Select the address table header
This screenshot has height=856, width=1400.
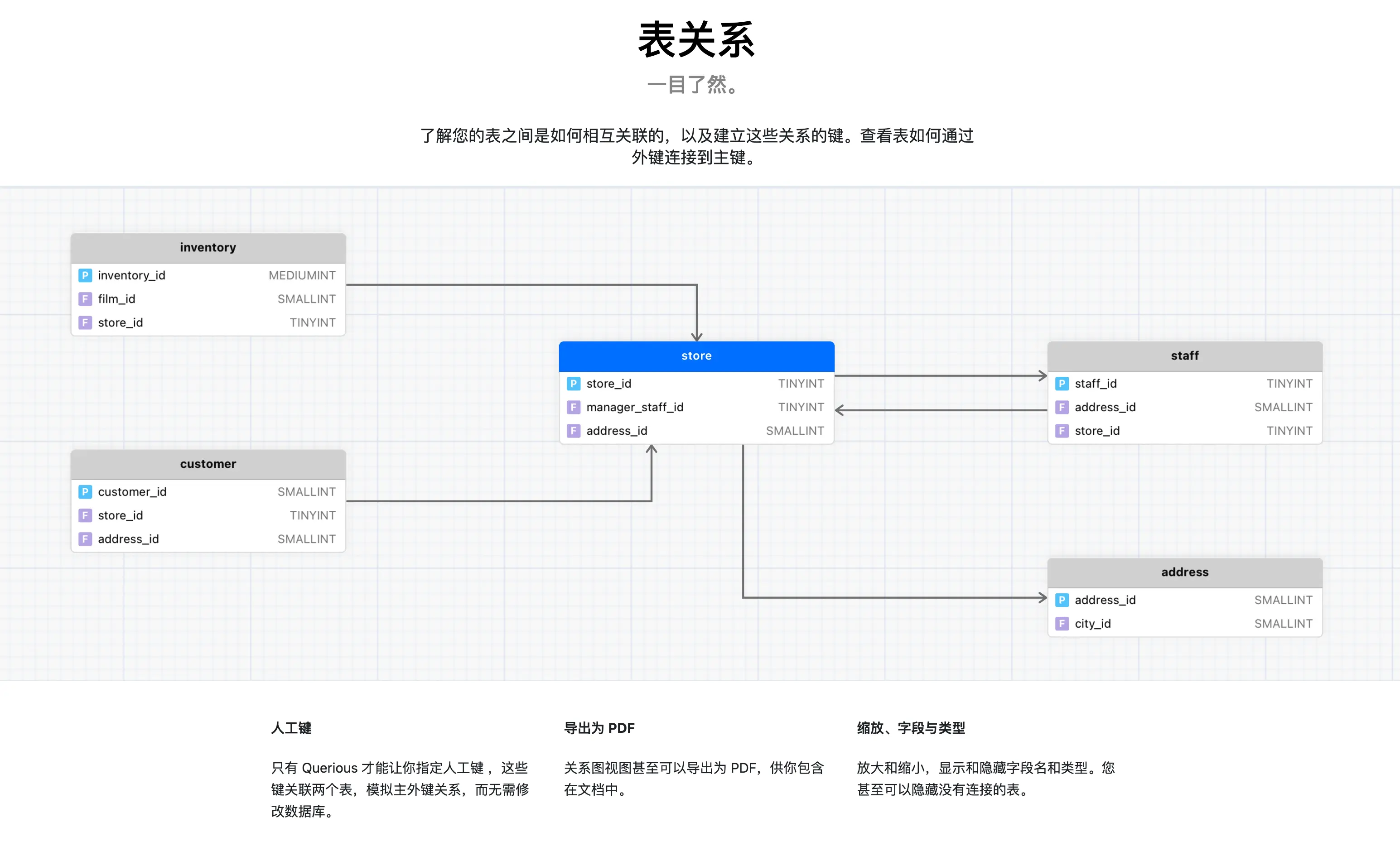click(1184, 572)
